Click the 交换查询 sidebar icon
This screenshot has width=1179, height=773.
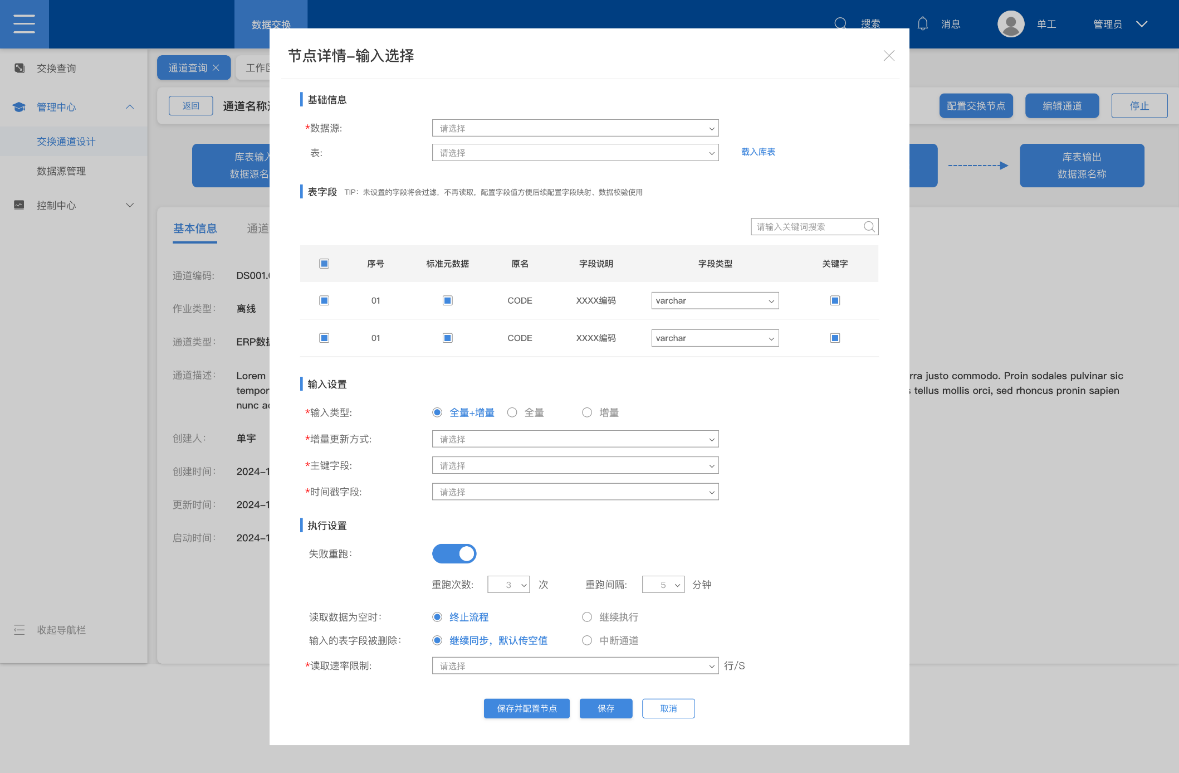[x=18, y=68]
